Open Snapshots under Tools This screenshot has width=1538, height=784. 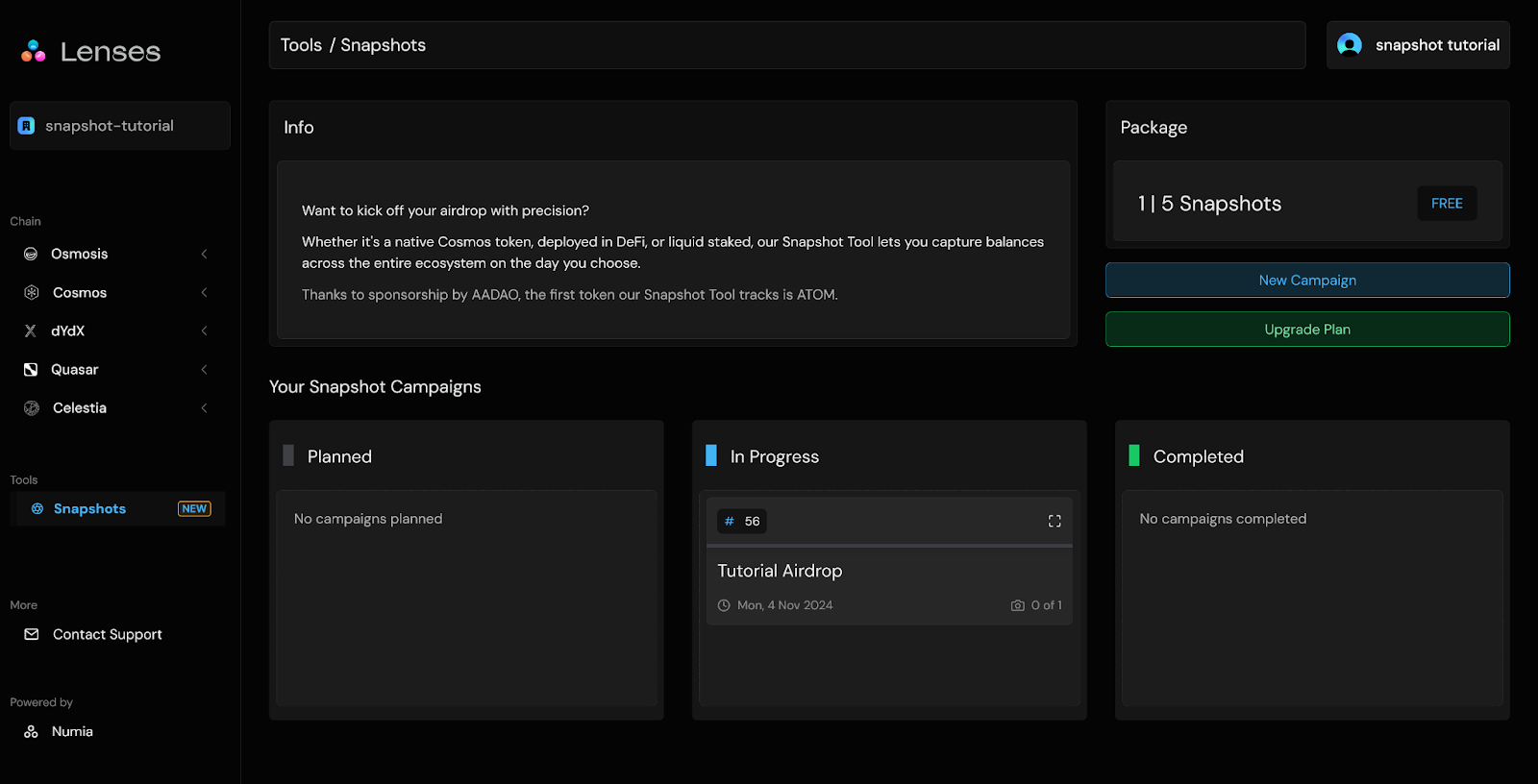(117, 508)
